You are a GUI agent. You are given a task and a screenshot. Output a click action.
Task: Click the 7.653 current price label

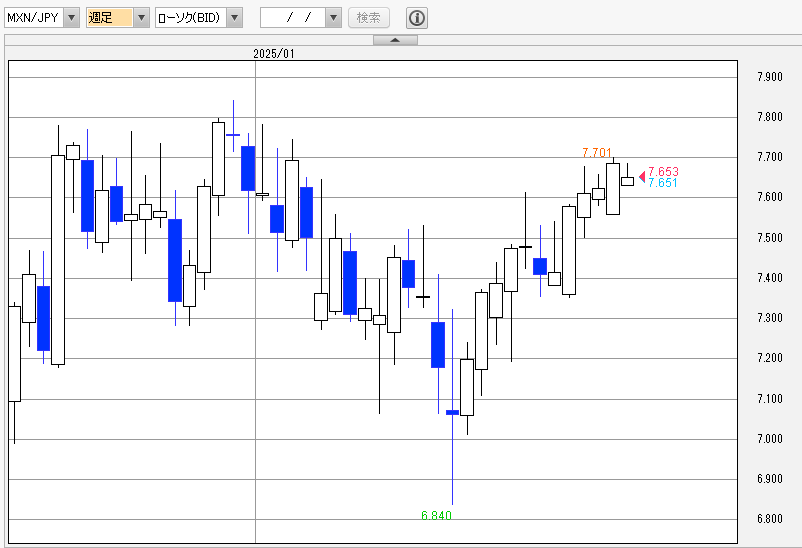[x=663, y=171]
